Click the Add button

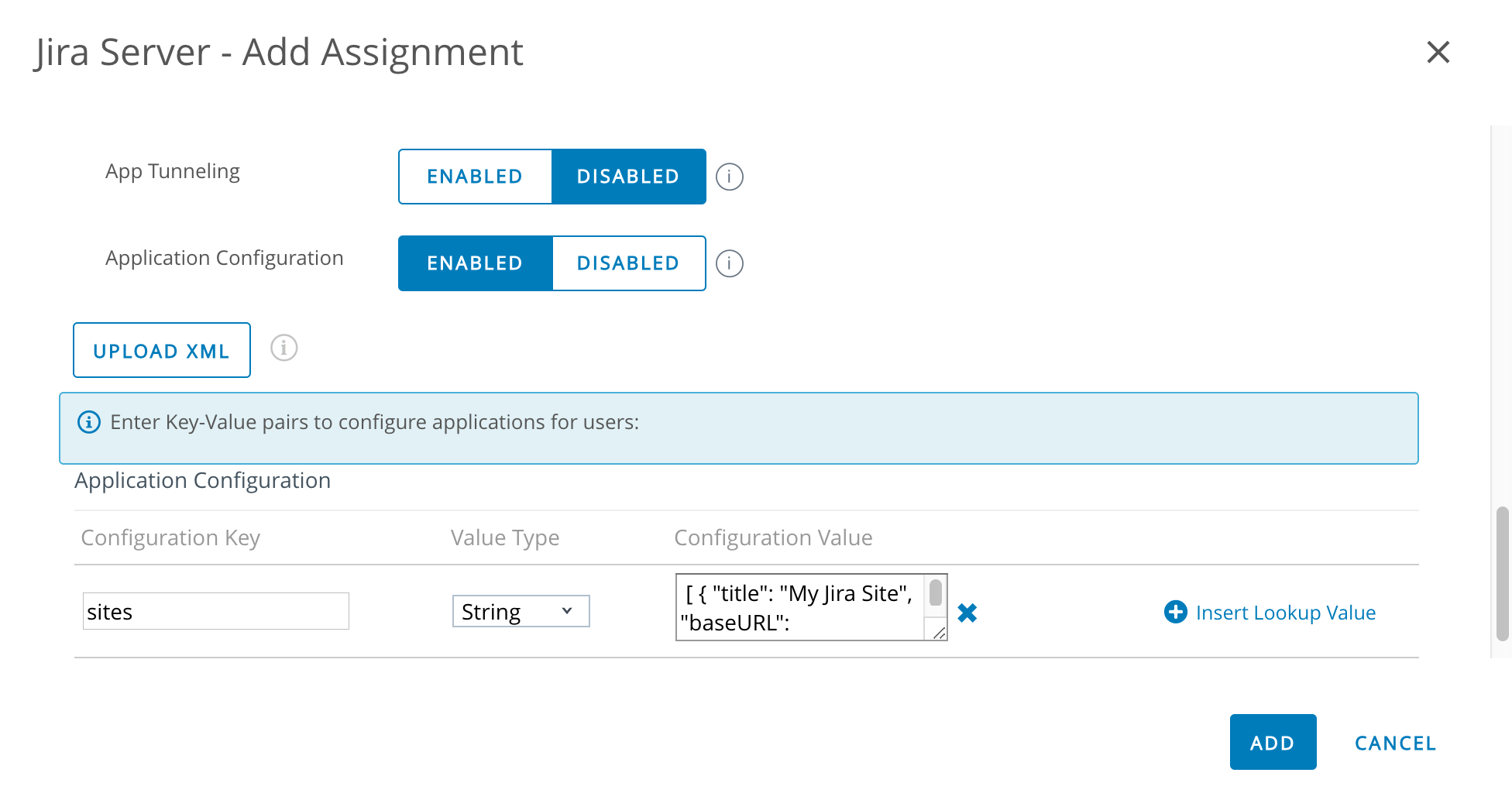coord(1273,743)
